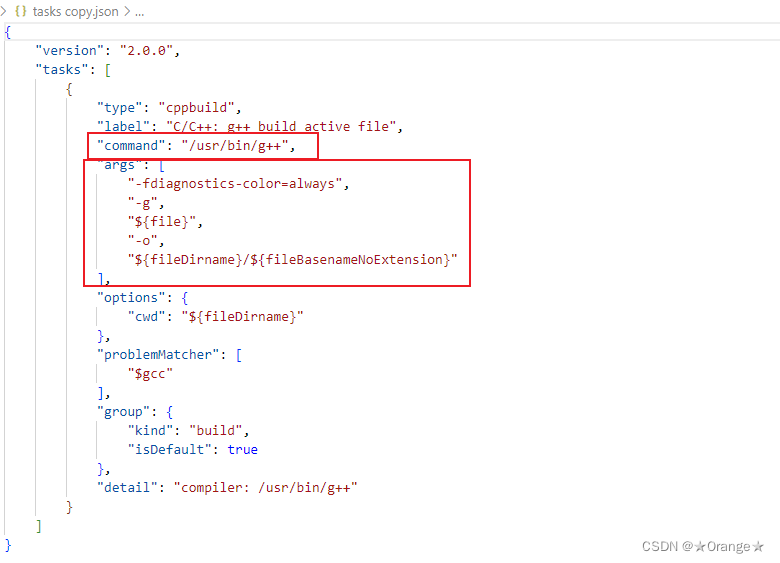Click the "tasks" key text
This screenshot has width=780, height=563.
[x=62, y=70]
